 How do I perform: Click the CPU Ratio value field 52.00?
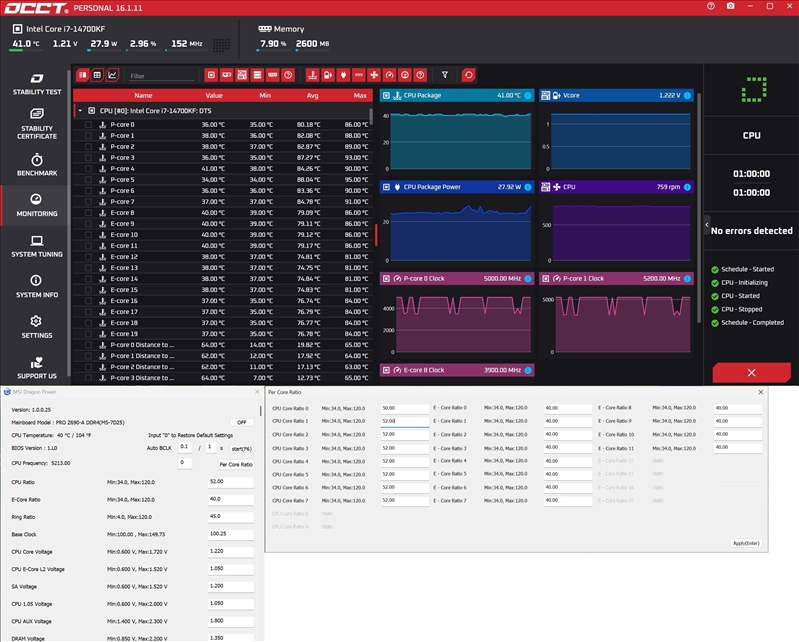coord(231,482)
